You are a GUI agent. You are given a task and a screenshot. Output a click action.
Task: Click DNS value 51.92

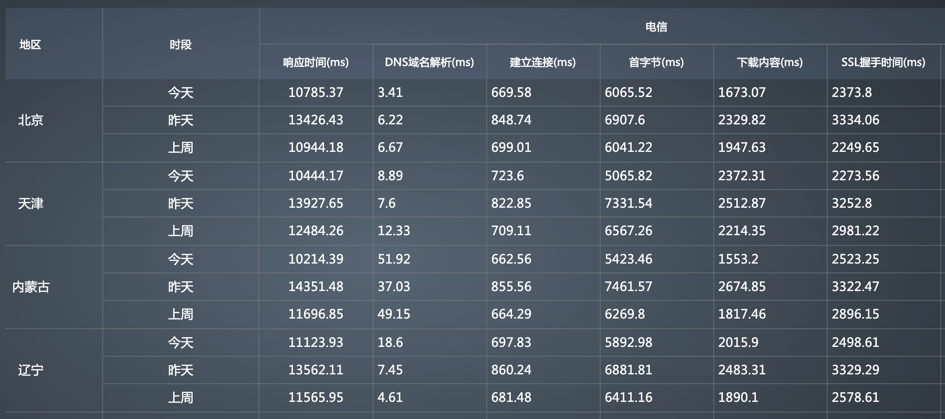click(394, 259)
